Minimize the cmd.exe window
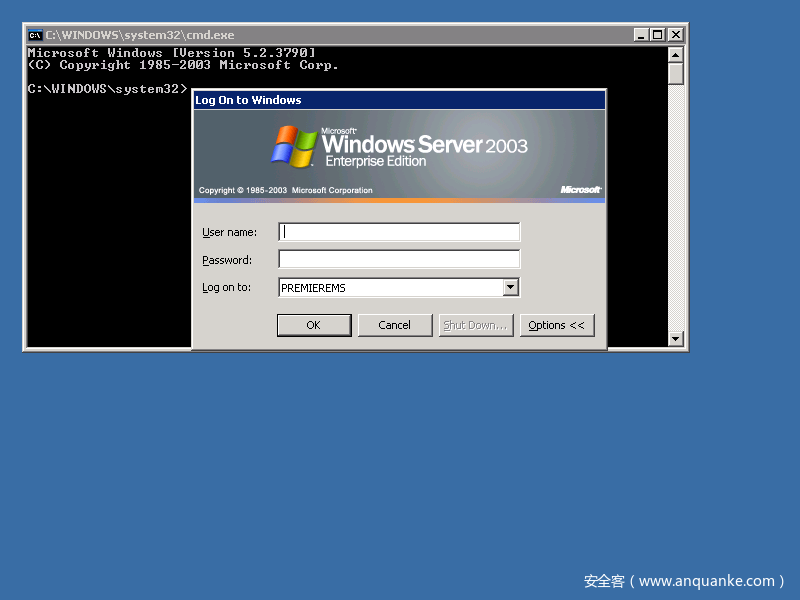The height and width of the screenshot is (600, 800). click(641, 35)
